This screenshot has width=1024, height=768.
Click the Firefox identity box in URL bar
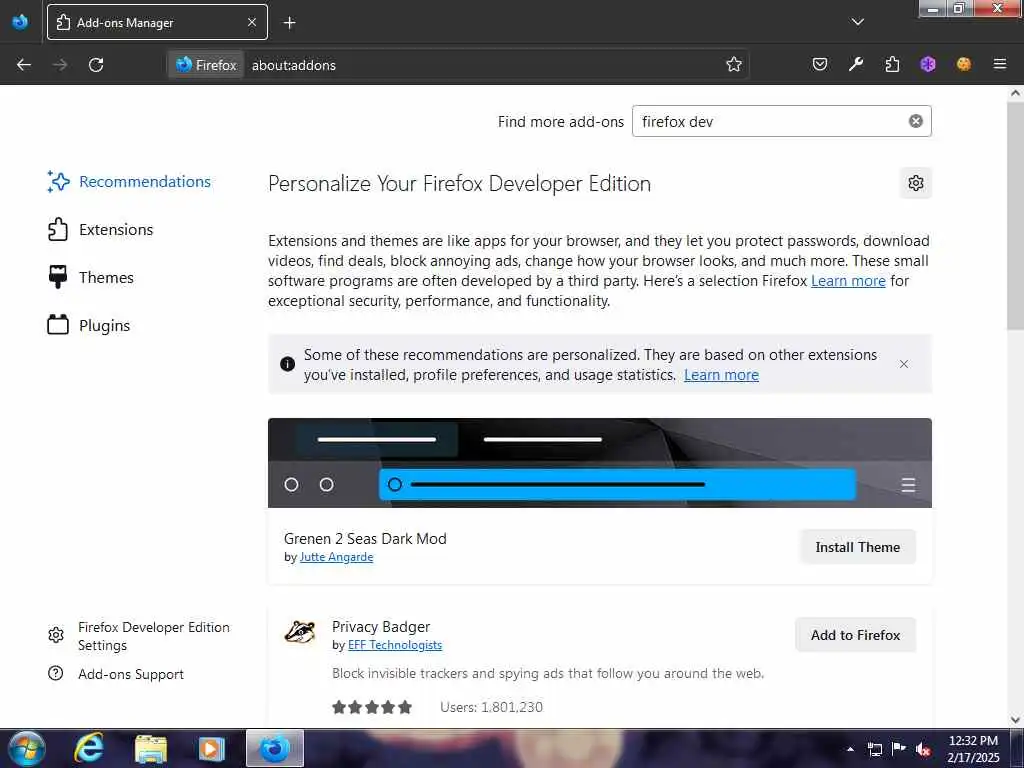click(x=206, y=65)
